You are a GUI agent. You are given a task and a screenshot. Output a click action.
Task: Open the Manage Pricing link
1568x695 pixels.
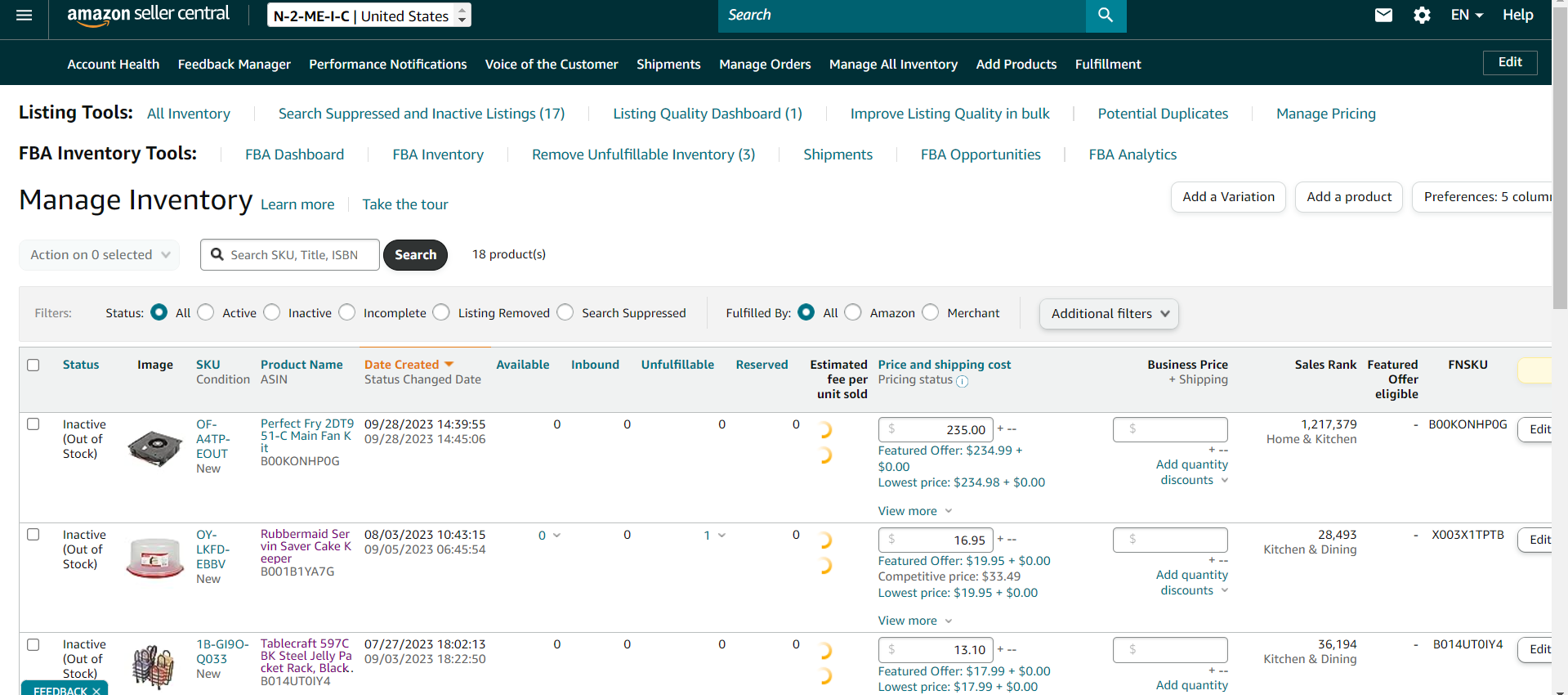(1326, 114)
